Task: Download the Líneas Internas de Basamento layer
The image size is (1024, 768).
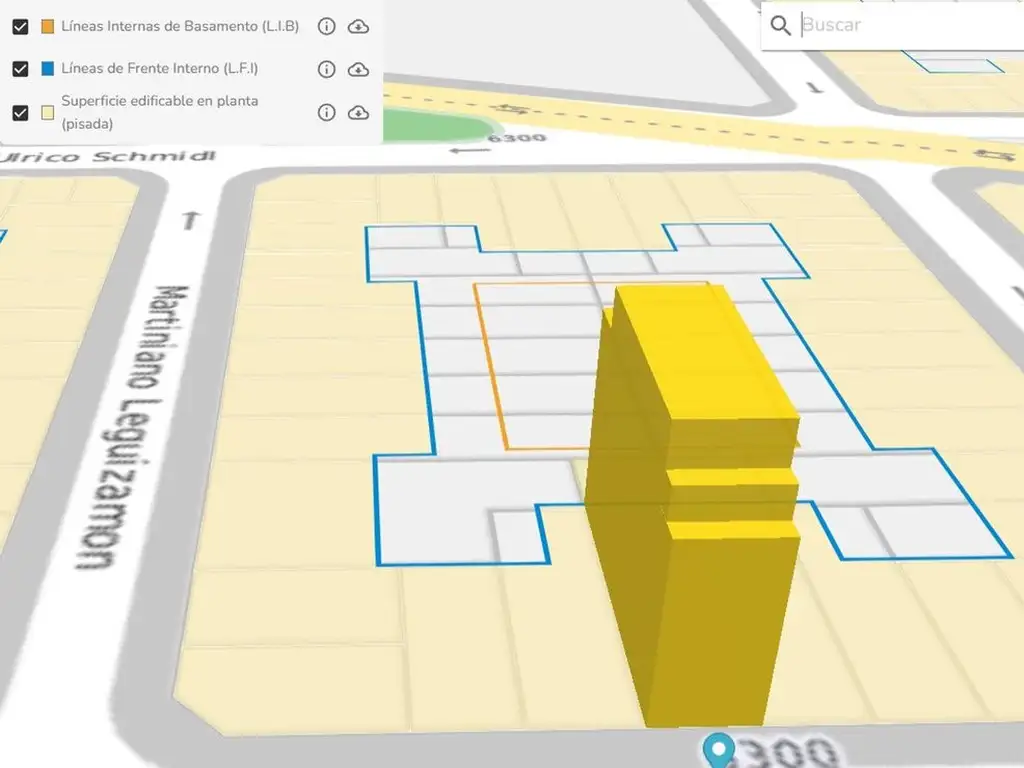Action: coord(358,27)
